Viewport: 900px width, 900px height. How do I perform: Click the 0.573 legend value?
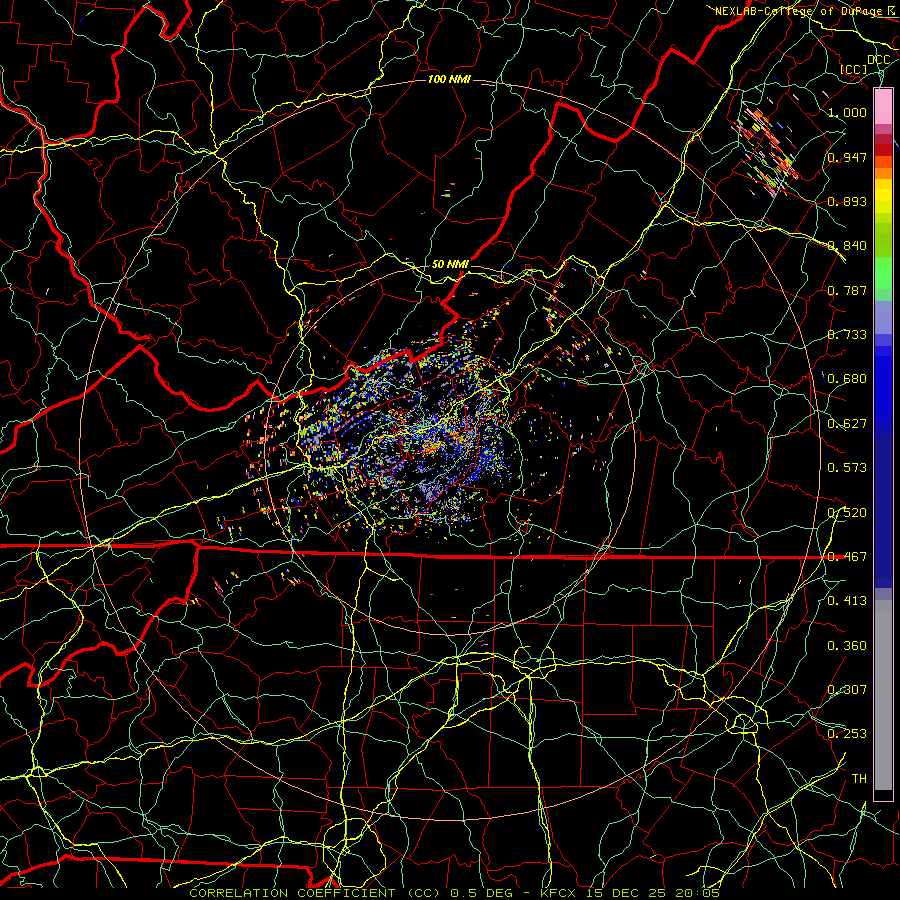[x=847, y=468]
